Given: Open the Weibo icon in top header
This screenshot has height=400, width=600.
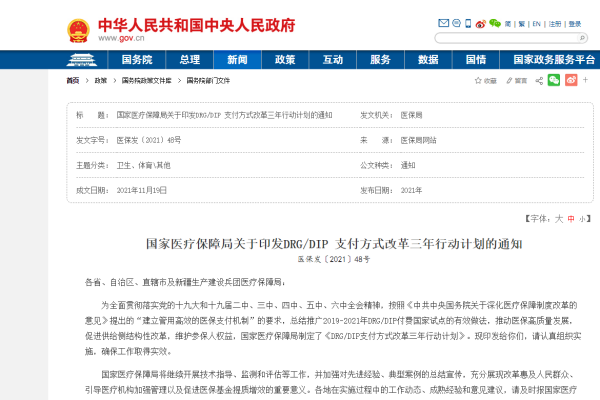Looking at the screenshot, I should pos(481,24).
